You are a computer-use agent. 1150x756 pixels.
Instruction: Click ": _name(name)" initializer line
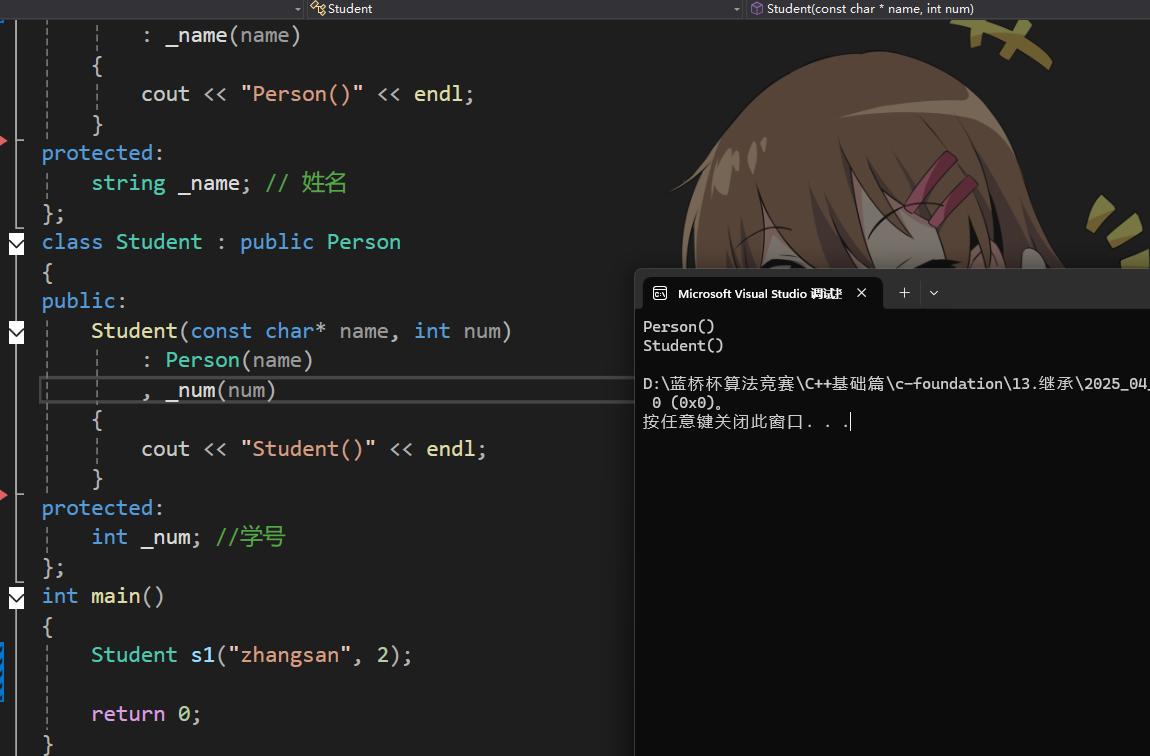coord(221,35)
